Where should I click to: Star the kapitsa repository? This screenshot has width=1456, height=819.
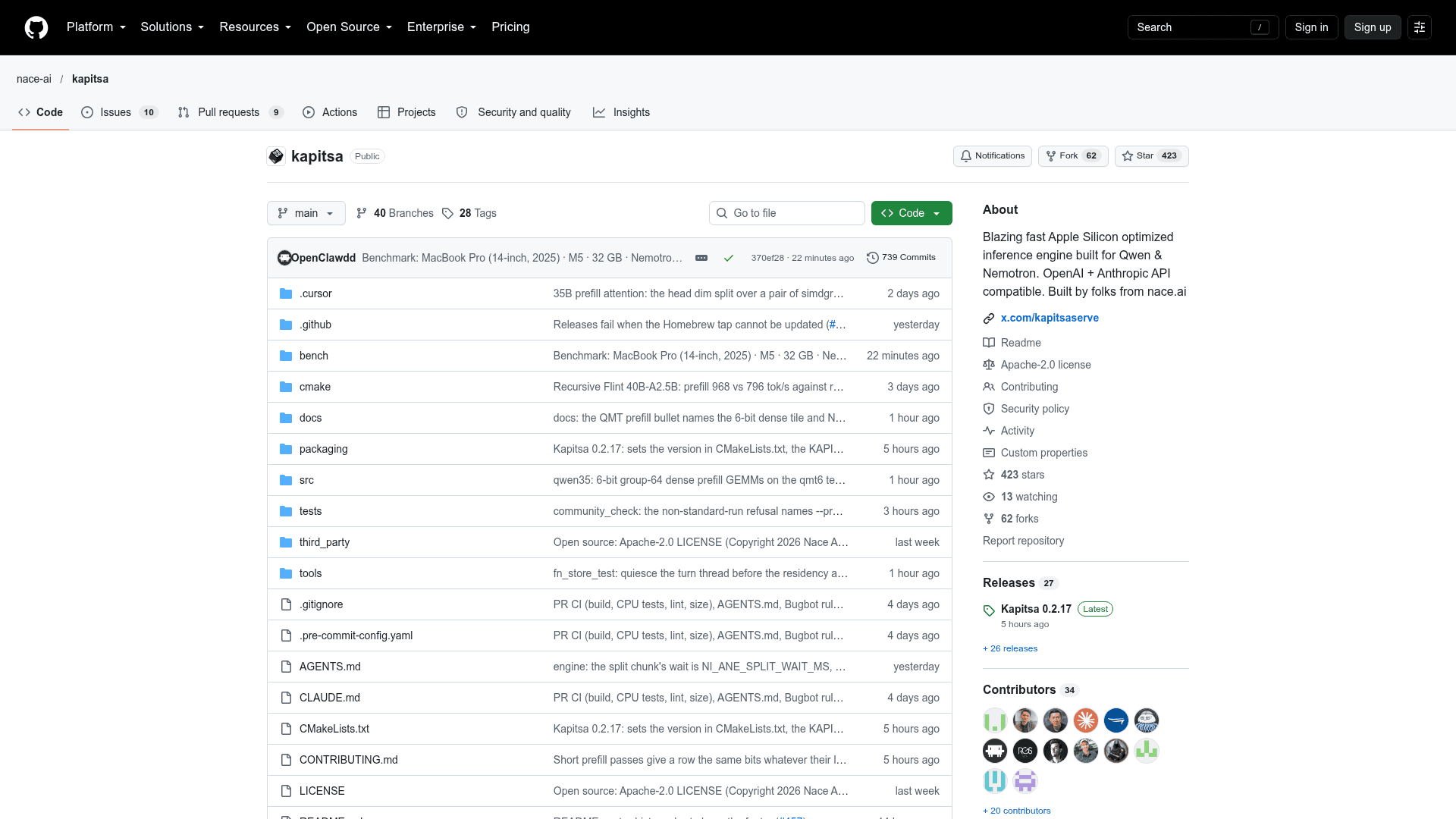pos(1151,156)
